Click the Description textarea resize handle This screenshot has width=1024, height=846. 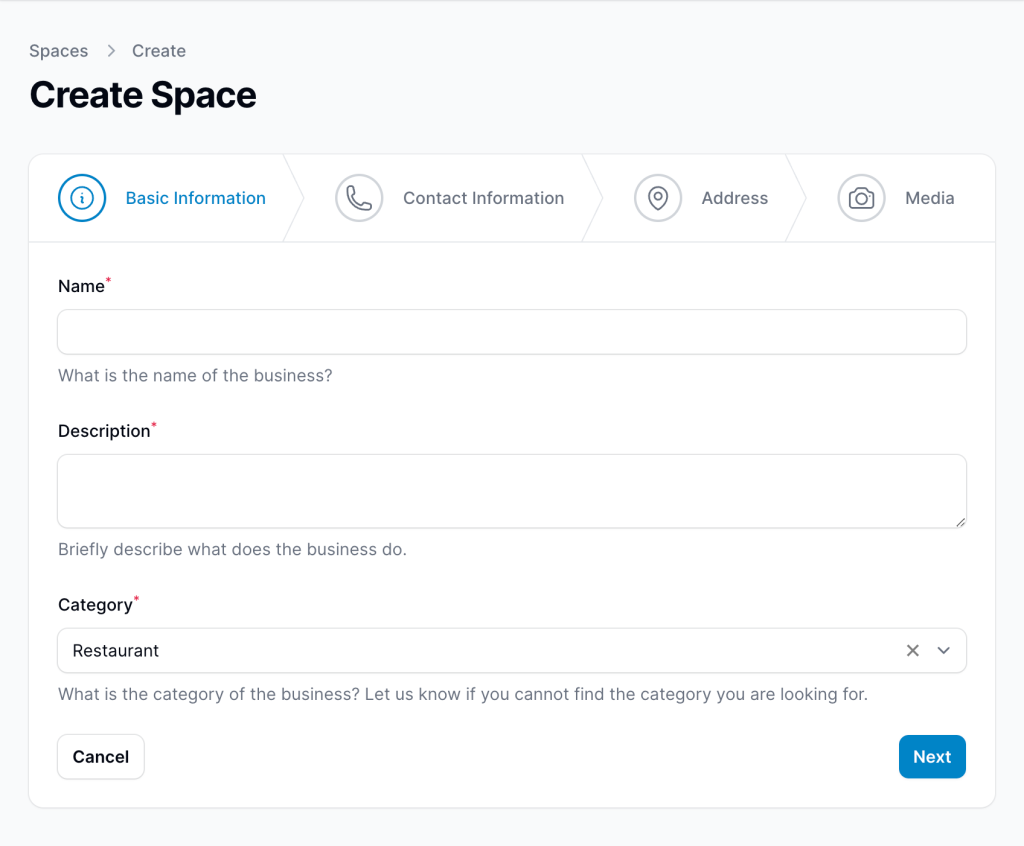point(960,521)
